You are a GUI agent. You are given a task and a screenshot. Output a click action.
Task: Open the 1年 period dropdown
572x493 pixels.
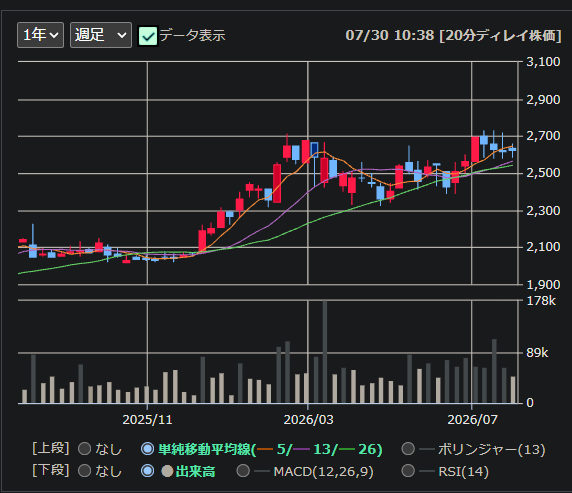(x=40, y=35)
